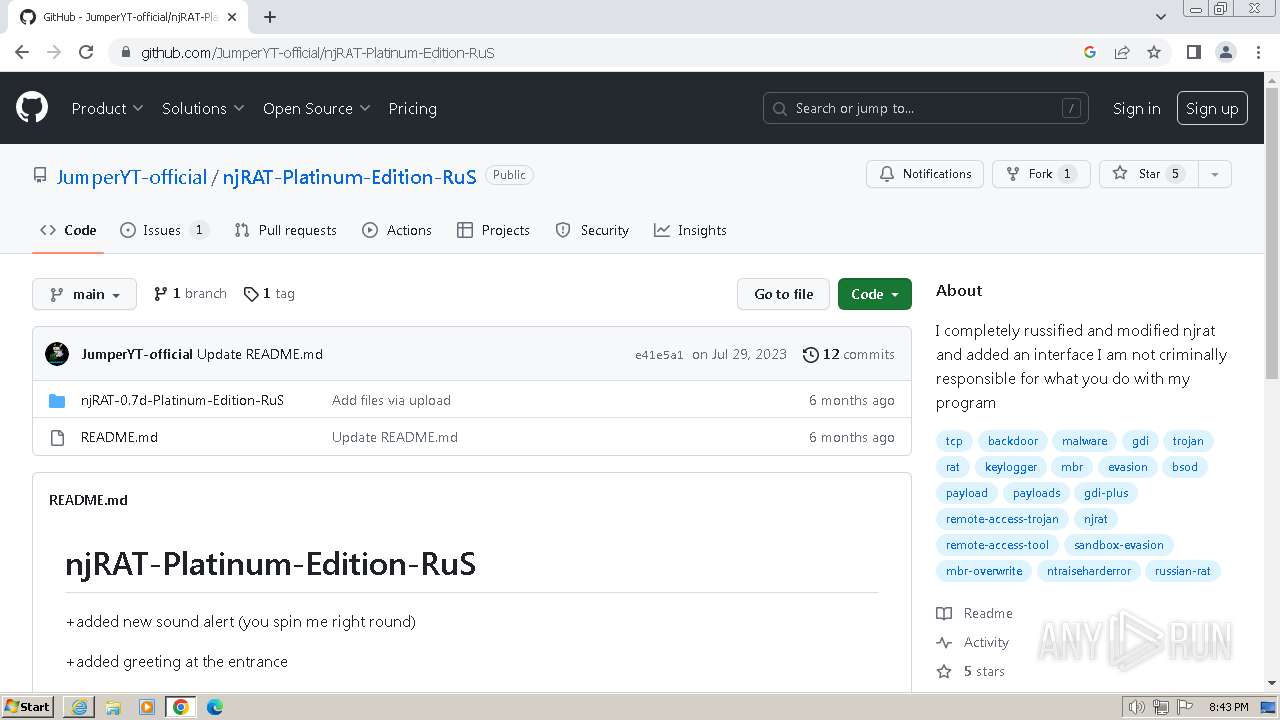Click the Start button on taskbar
The width and height of the screenshot is (1280, 720).
(28, 707)
